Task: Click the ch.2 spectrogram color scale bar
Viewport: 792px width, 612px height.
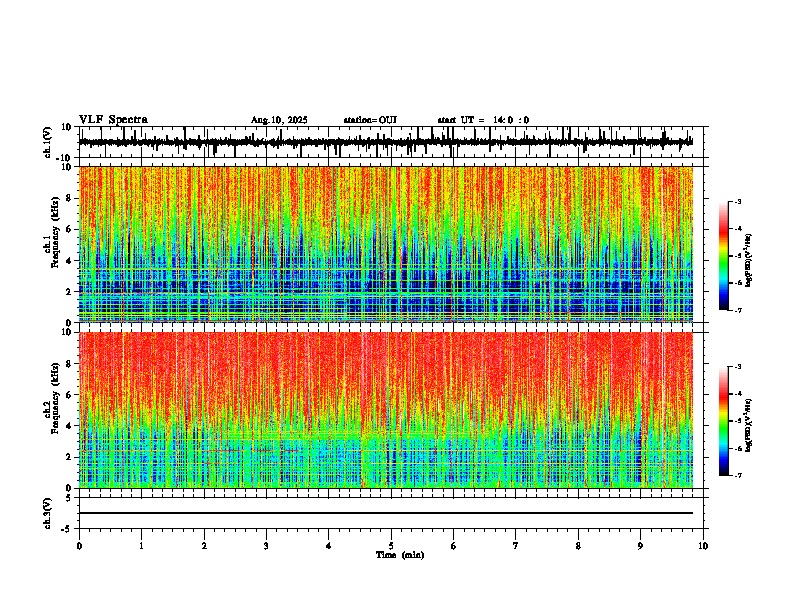Action: [724, 421]
